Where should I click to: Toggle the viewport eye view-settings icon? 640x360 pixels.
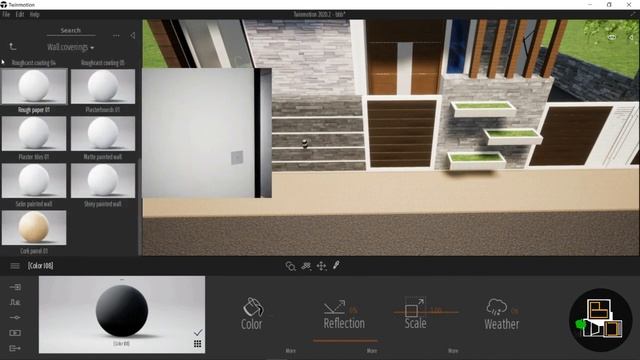tap(611, 37)
